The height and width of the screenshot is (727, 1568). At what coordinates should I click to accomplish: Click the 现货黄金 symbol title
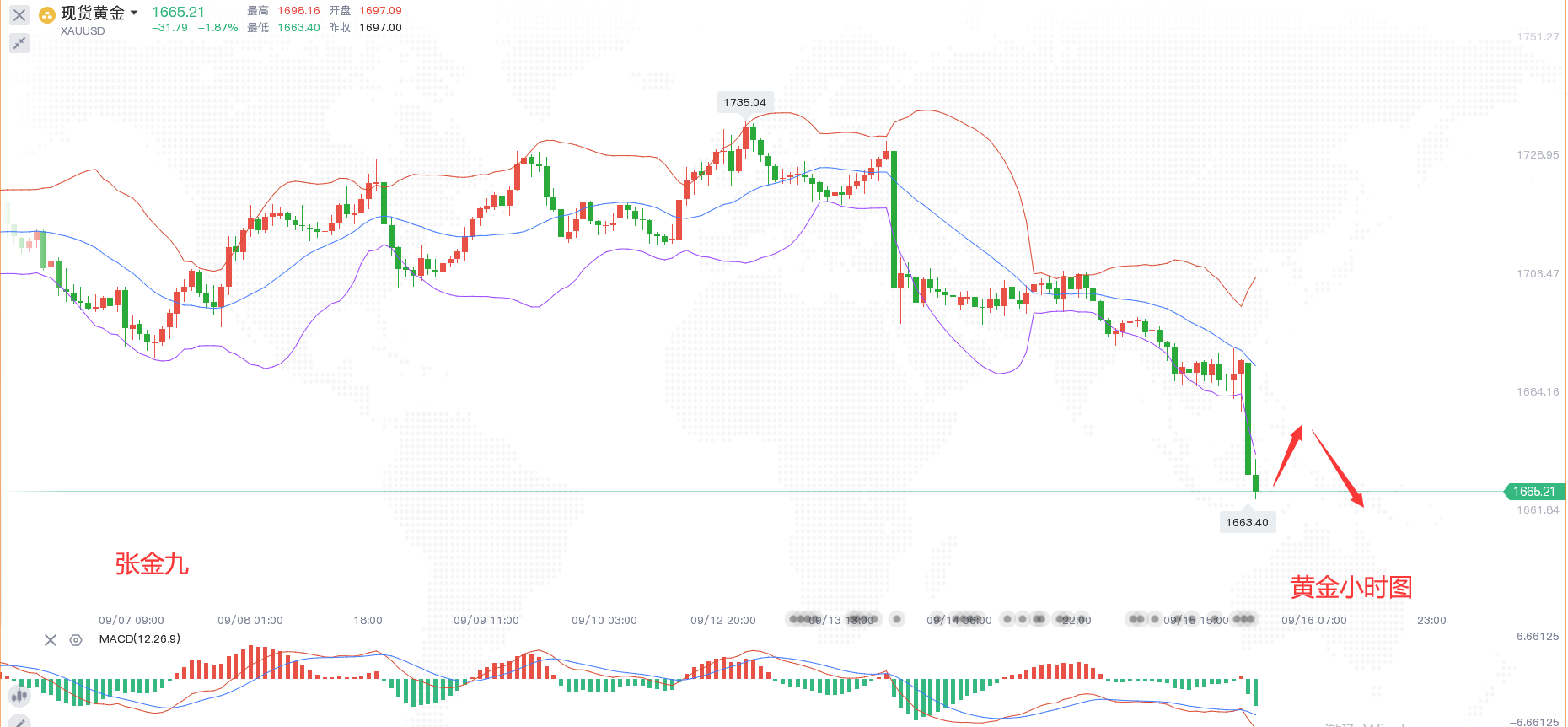point(93,13)
